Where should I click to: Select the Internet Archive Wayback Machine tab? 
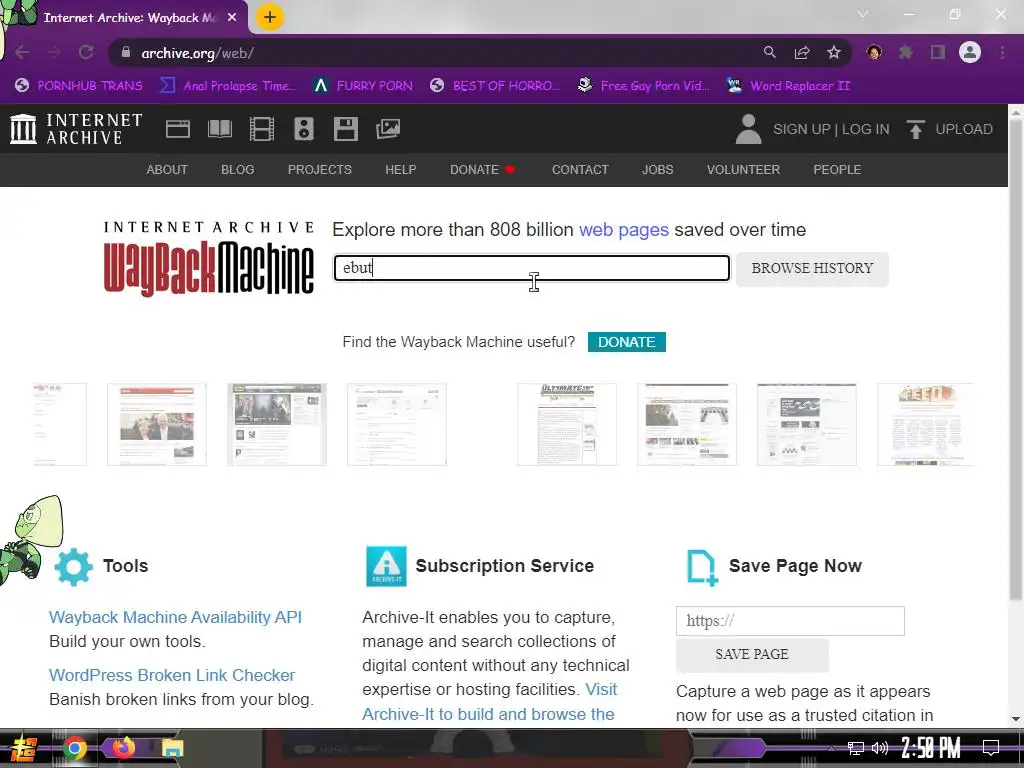(129, 18)
